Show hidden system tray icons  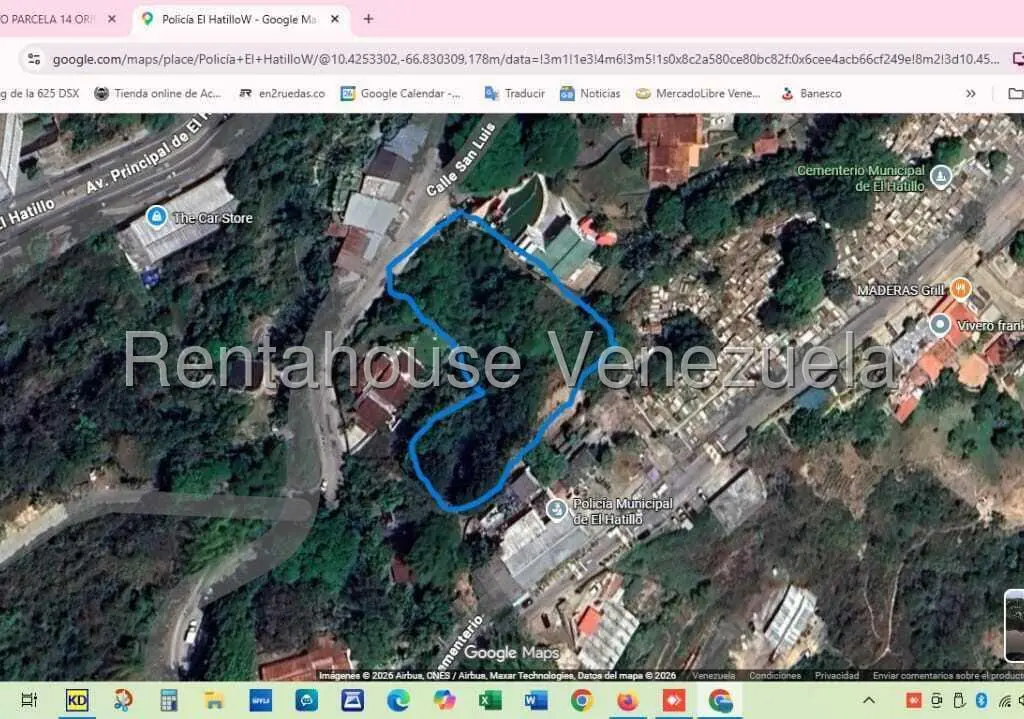click(869, 701)
